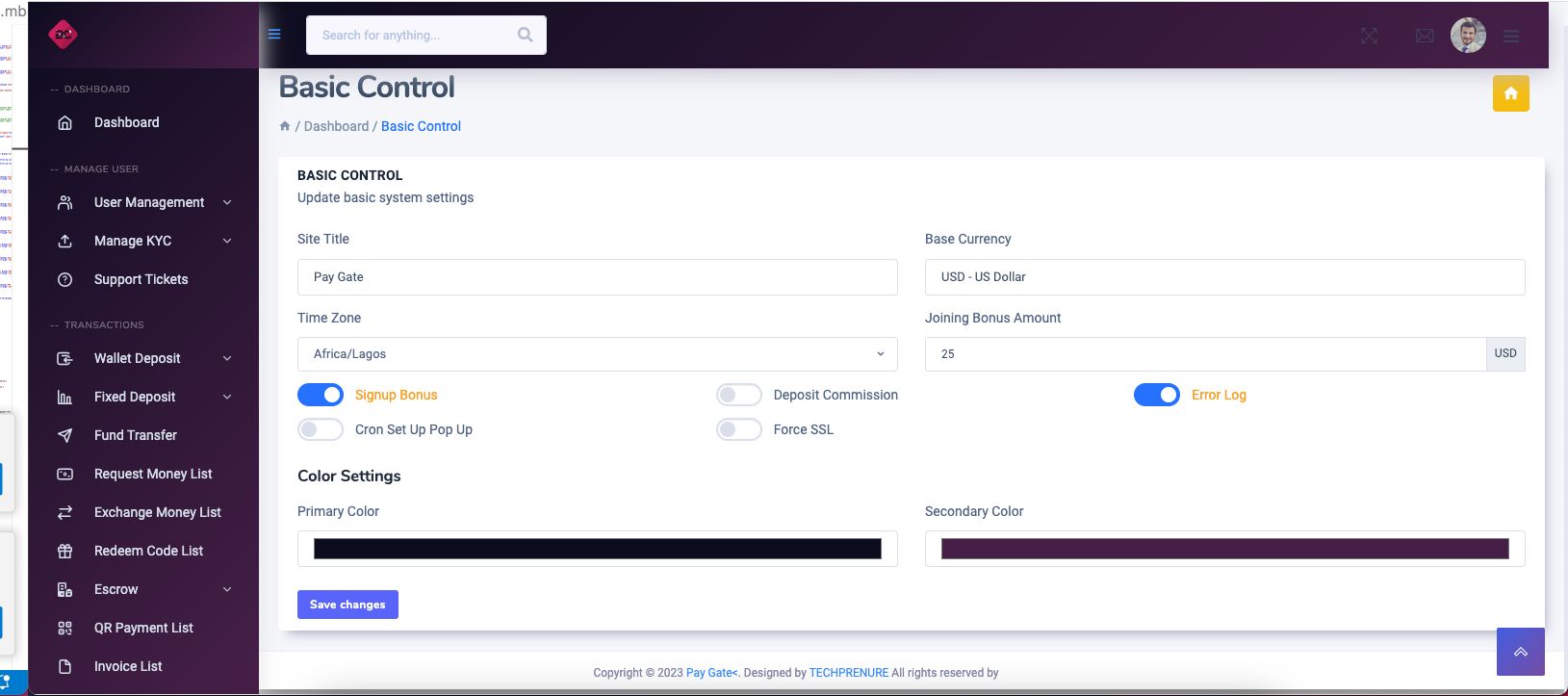
Task: Open the Time Zone dropdown
Action: point(597,354)
